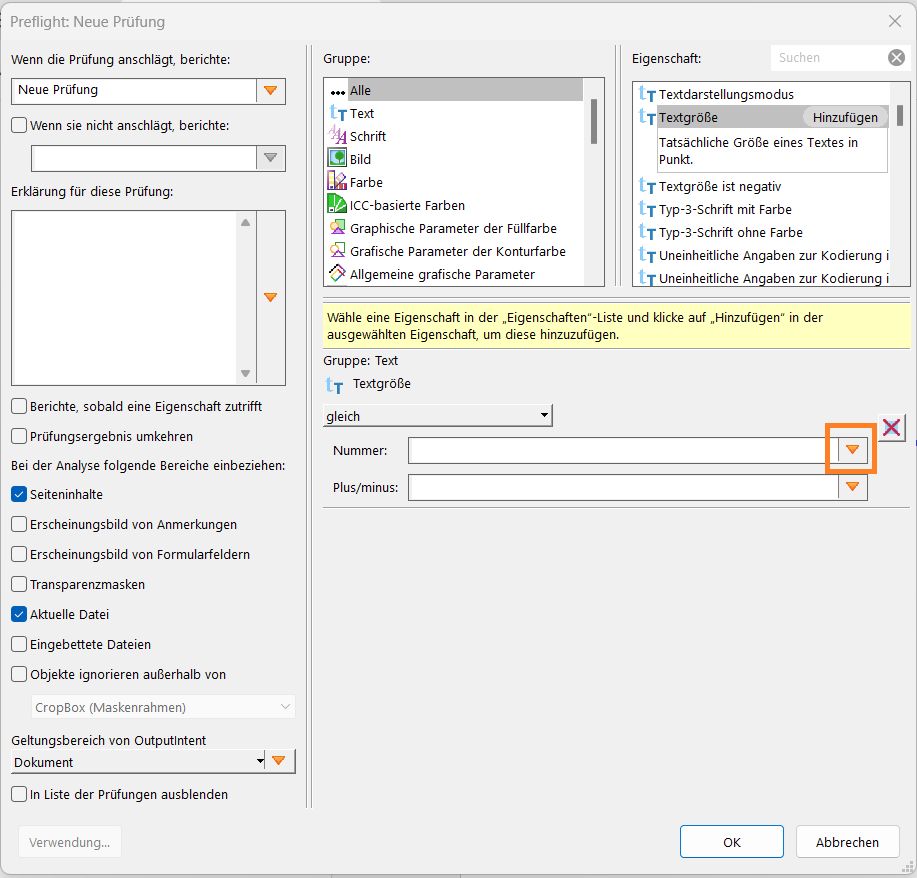Enable 'Wenn sie nicht anschlägt, berichte' checkbox

19,125
